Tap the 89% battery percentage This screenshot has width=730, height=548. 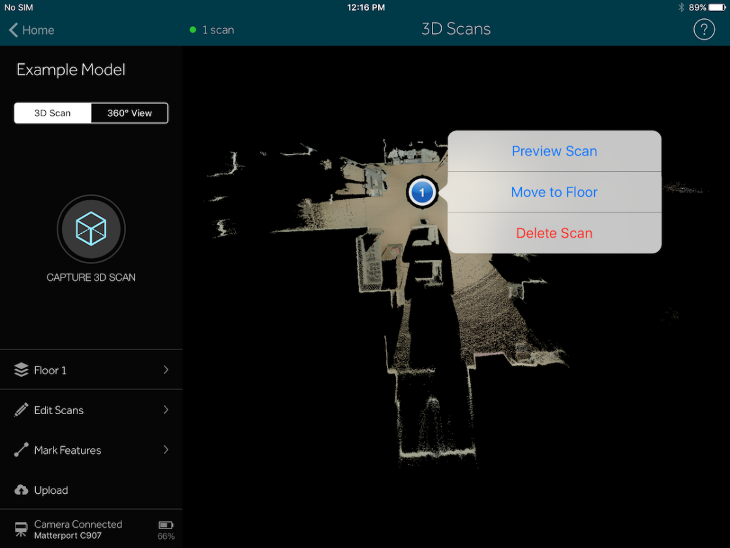tap(697, 7)
